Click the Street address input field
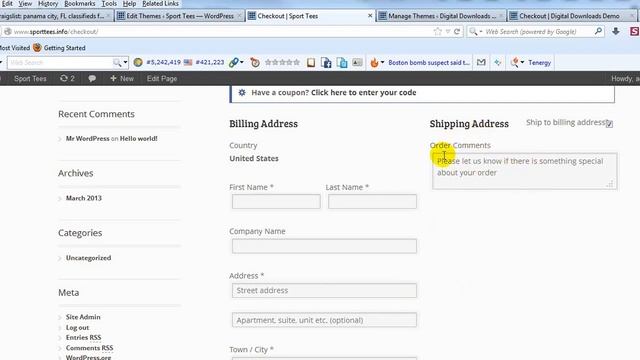 tap(324, 290)
